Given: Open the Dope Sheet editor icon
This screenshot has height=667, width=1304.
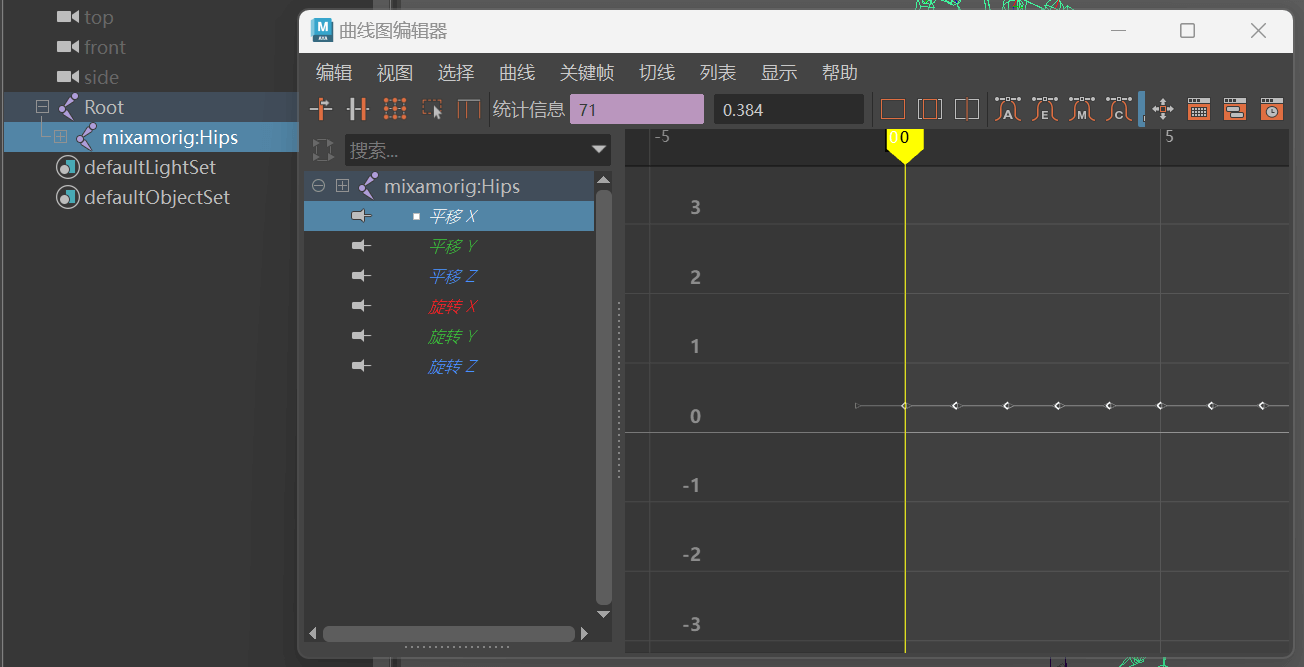Looking at the screenshot, I should [1199, 109].
